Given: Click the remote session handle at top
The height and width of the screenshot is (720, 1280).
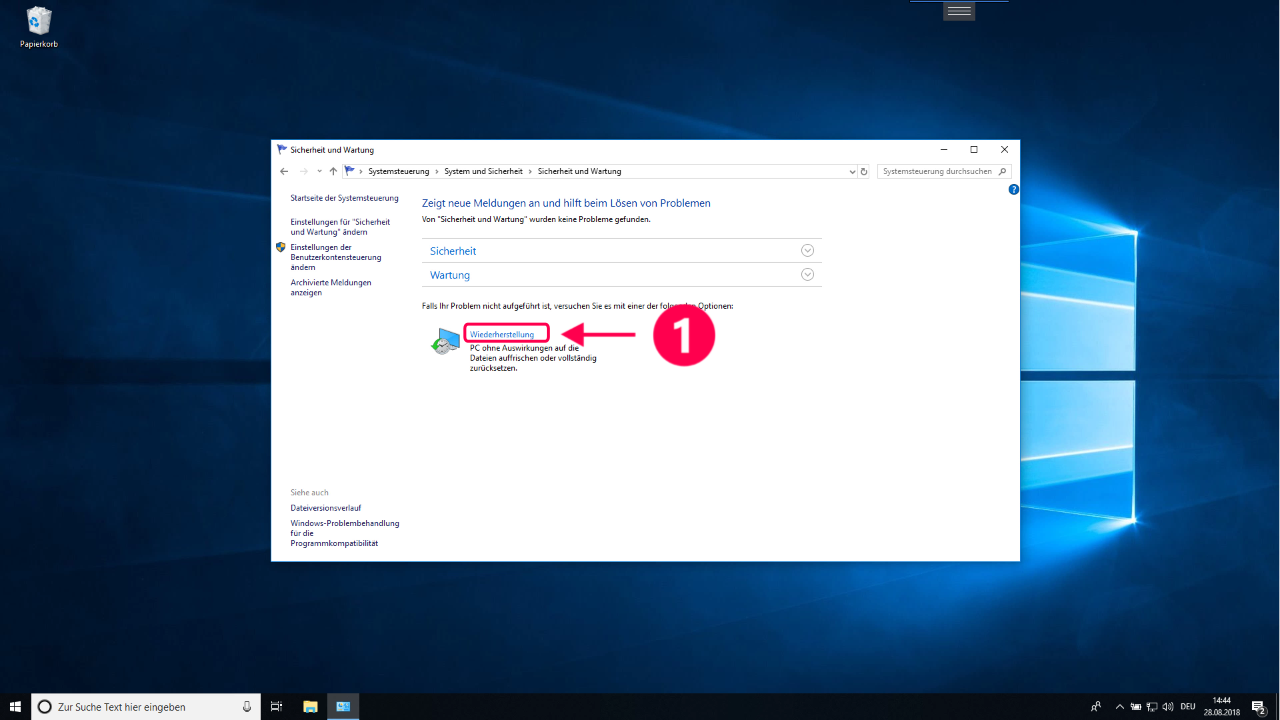Looking at the screenshot, I should click(x=959, y=11).
